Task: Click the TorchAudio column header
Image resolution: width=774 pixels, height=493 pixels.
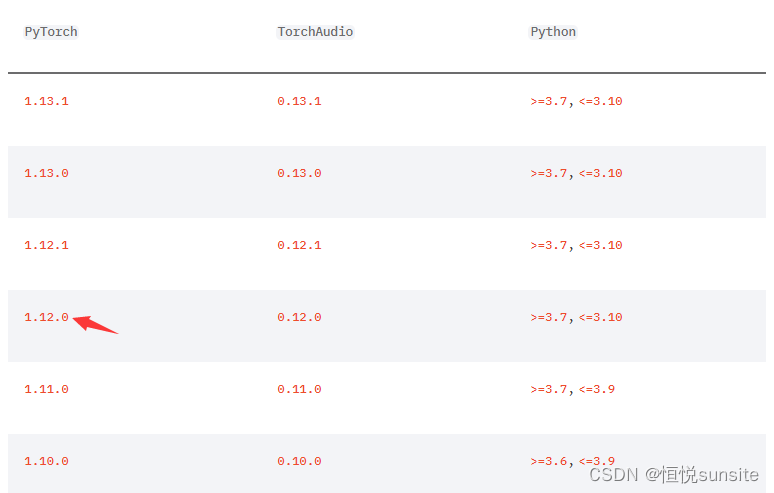Action: click(x=315, y=32)
